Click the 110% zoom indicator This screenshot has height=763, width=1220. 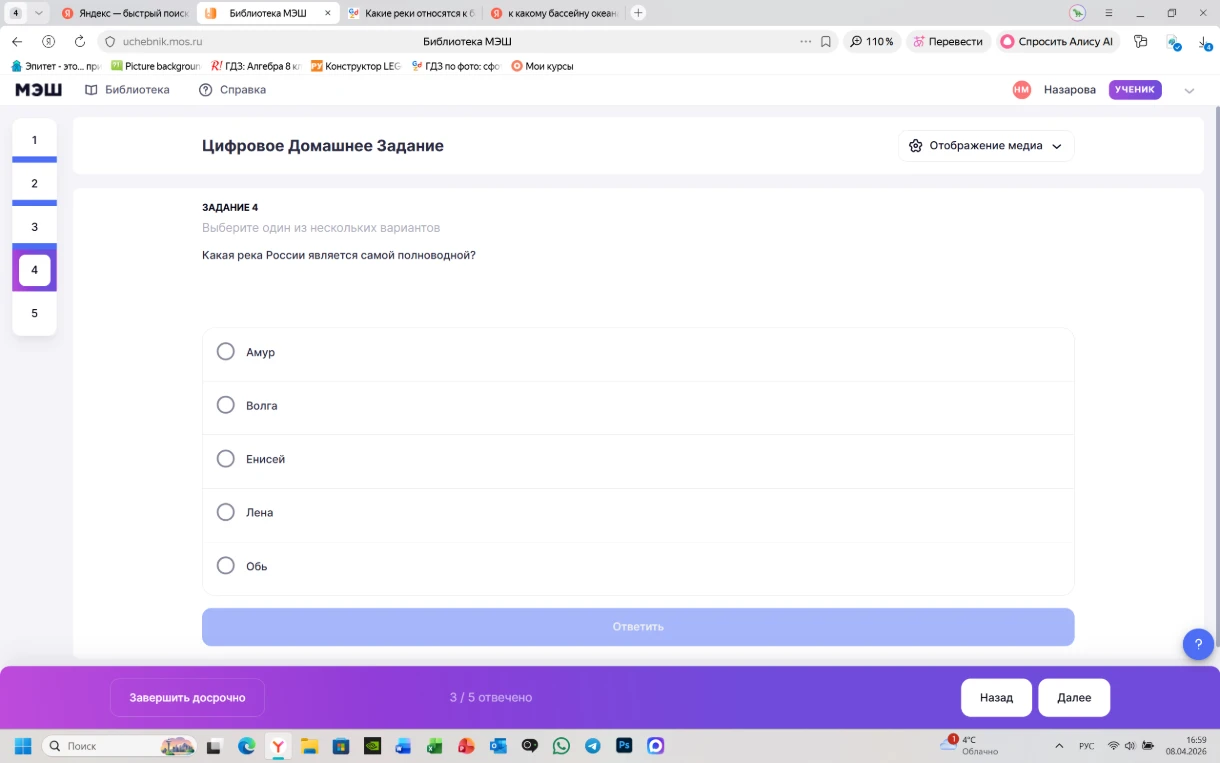click(872, 42)
